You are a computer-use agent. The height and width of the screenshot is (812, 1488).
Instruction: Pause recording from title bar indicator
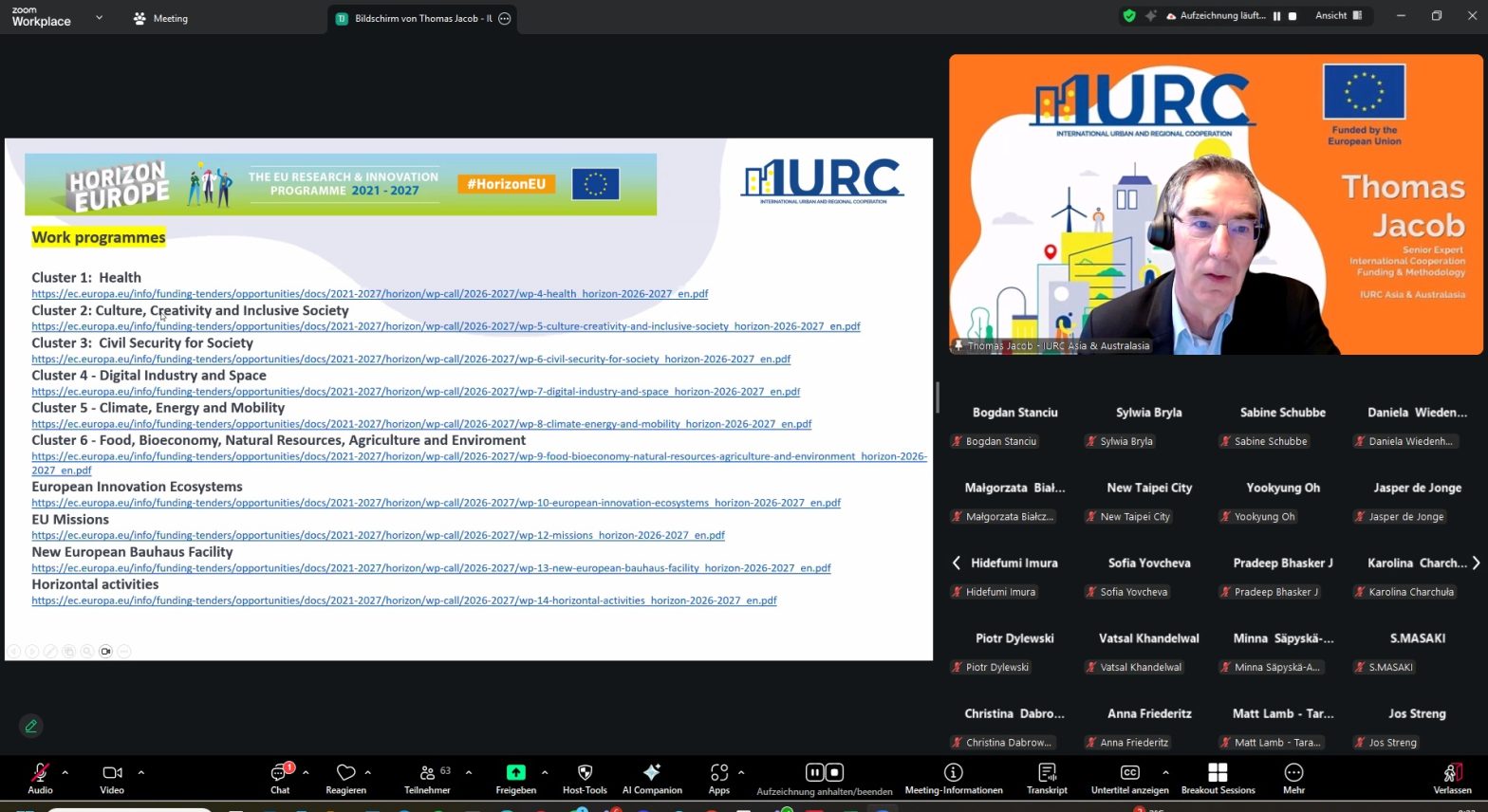[x=1277, y=16]
